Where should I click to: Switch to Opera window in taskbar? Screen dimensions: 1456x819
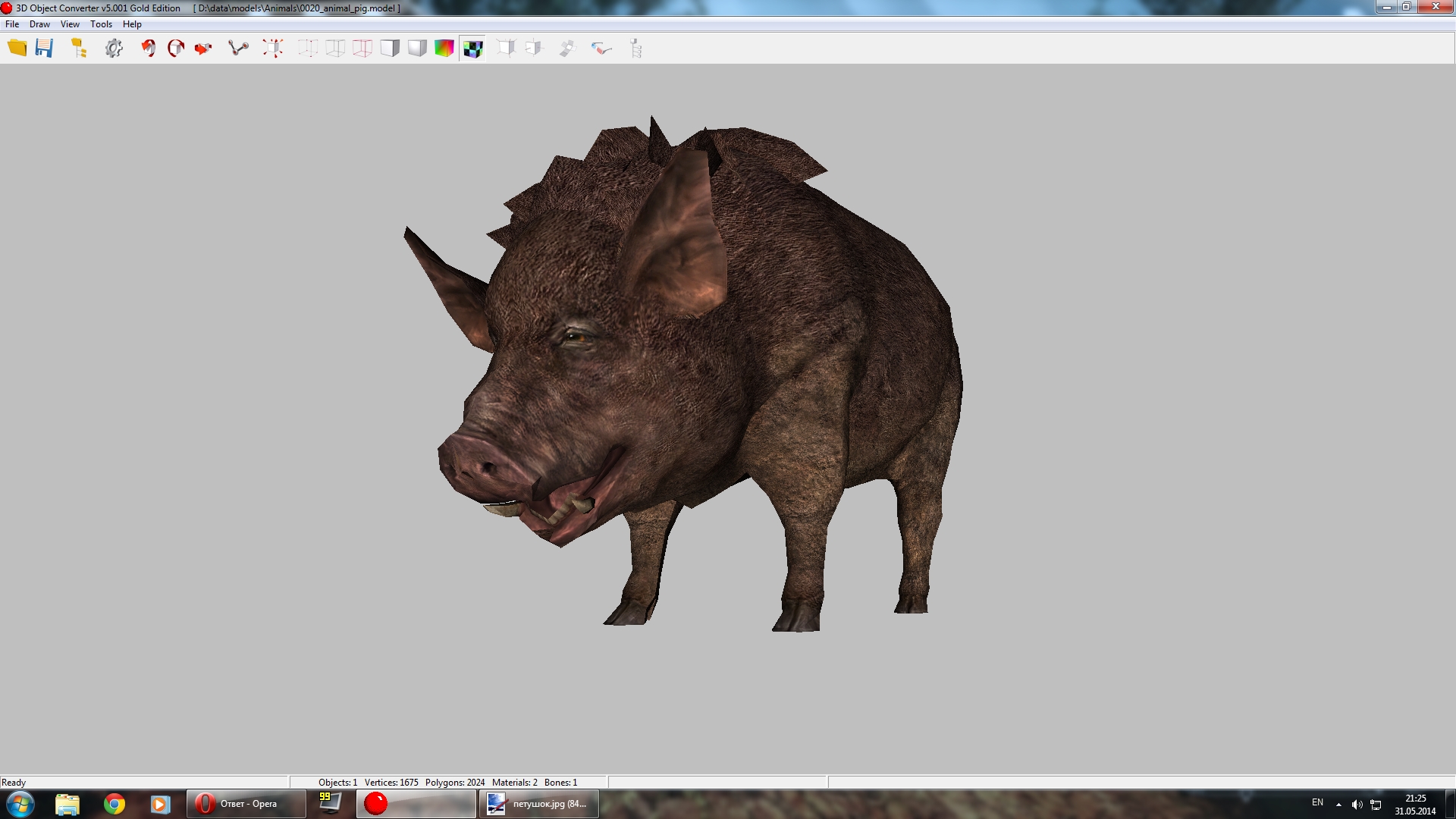pyautogui.click(x=246, y=804)
